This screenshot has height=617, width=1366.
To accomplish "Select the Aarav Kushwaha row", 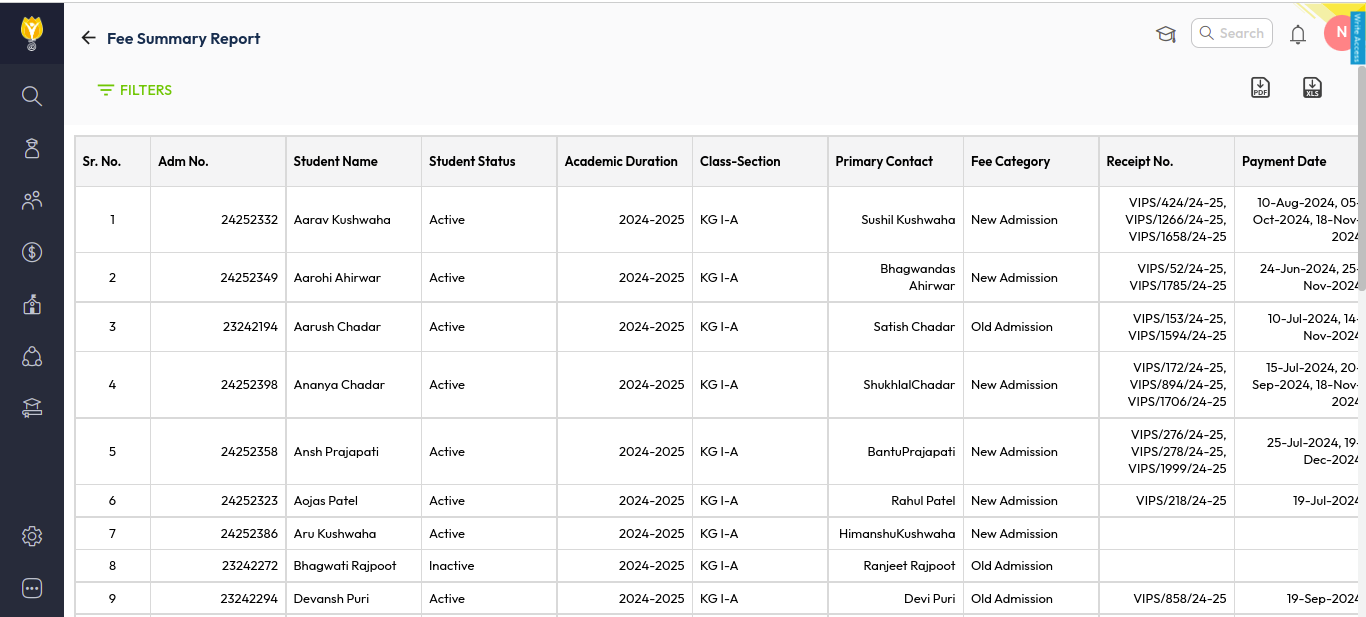I will click(342, 219).
